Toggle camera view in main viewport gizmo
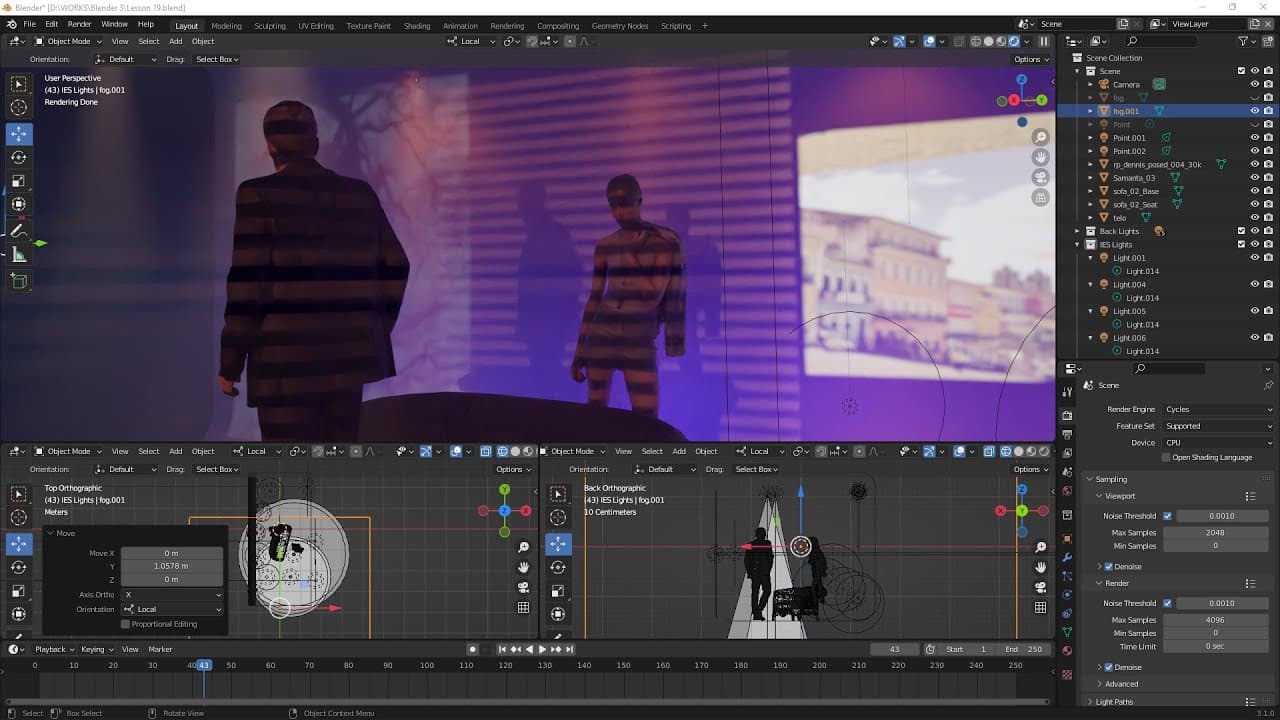 pyautogui.click(x=1041, y=178)
